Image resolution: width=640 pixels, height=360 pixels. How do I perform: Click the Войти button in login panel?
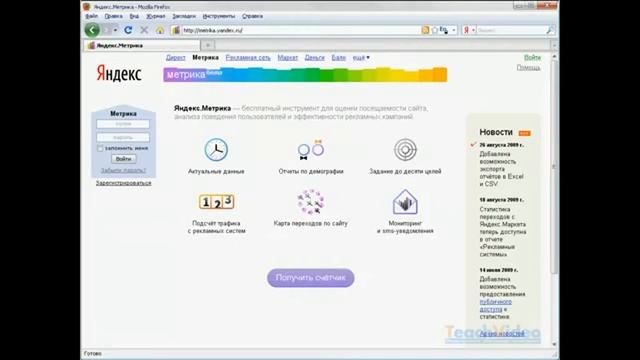point(123,159)
